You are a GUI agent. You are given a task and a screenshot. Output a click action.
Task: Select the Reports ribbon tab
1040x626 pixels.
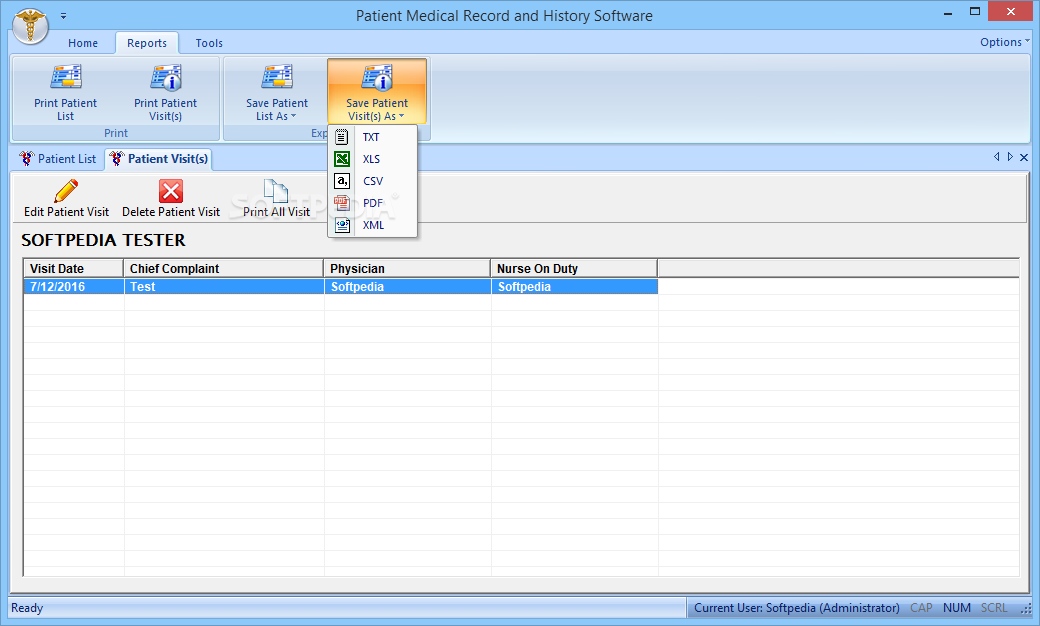[147, 43]
